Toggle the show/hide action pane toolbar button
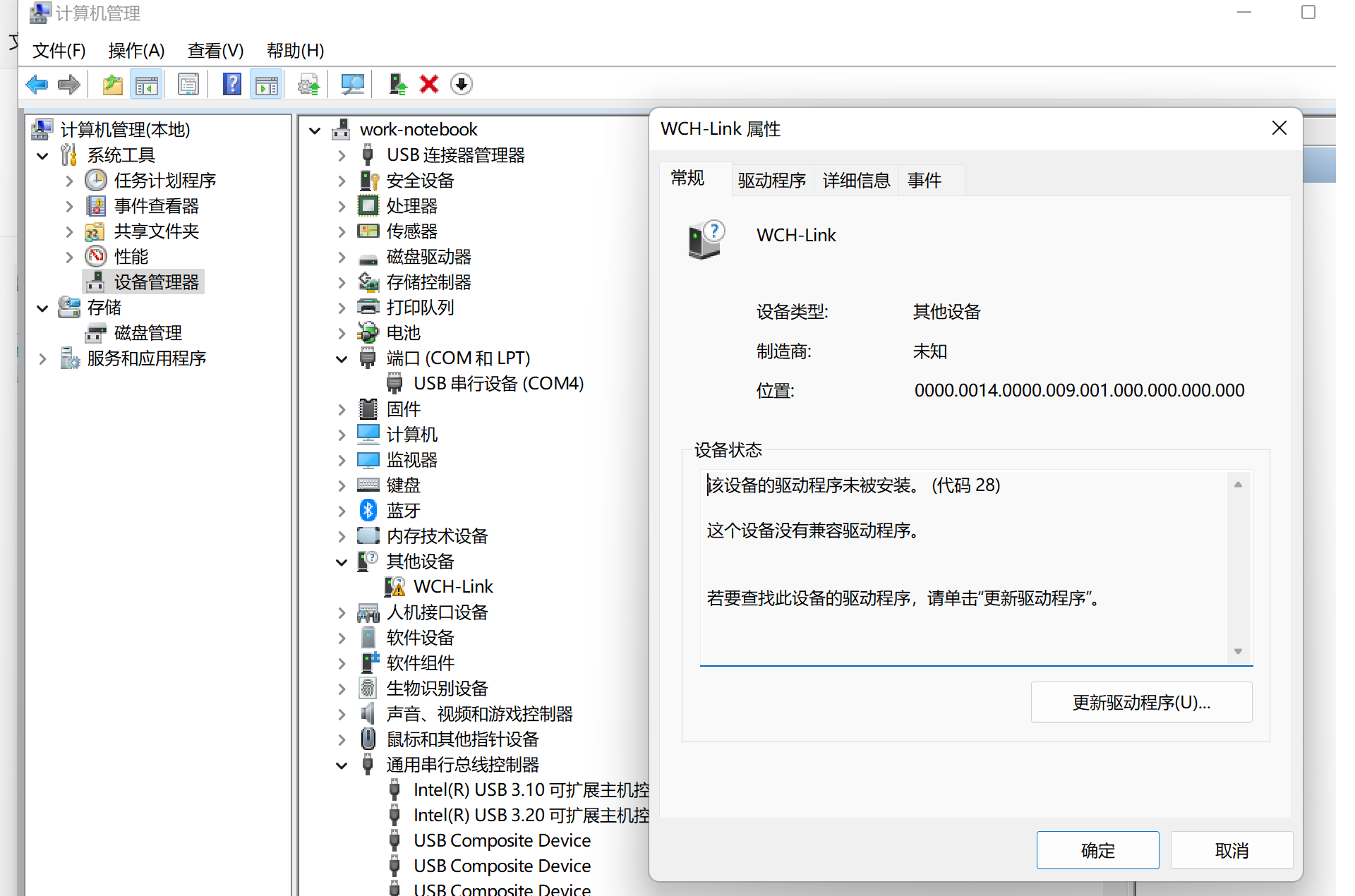 (x=267, y=85)
